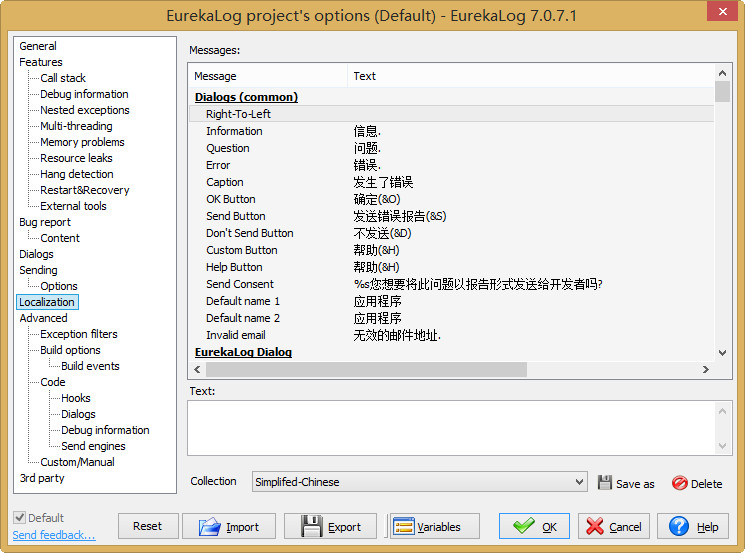Click the Dialogs (common) group header
The image size is (745, 553).
tap(246, 97)
